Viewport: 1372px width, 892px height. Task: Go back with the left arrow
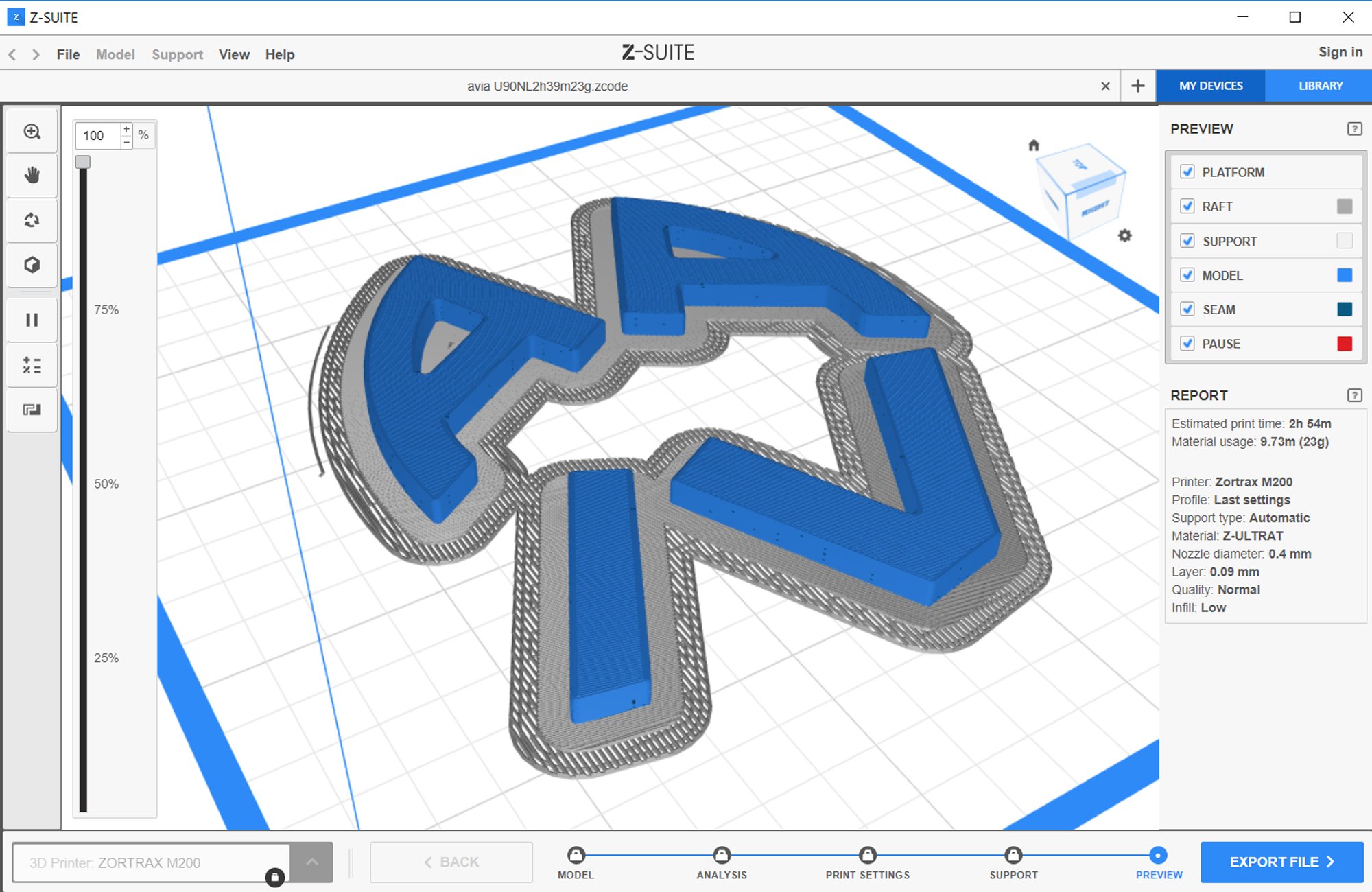click(12, 54)
